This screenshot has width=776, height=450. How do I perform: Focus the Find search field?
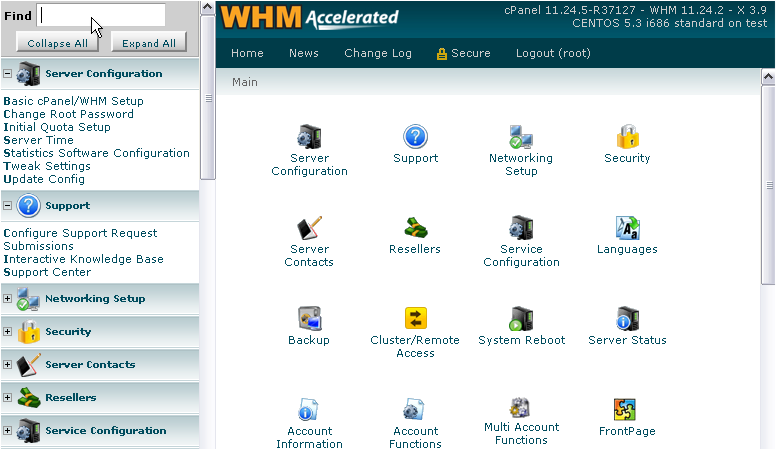pyautogui.click(x=101, y=15)
